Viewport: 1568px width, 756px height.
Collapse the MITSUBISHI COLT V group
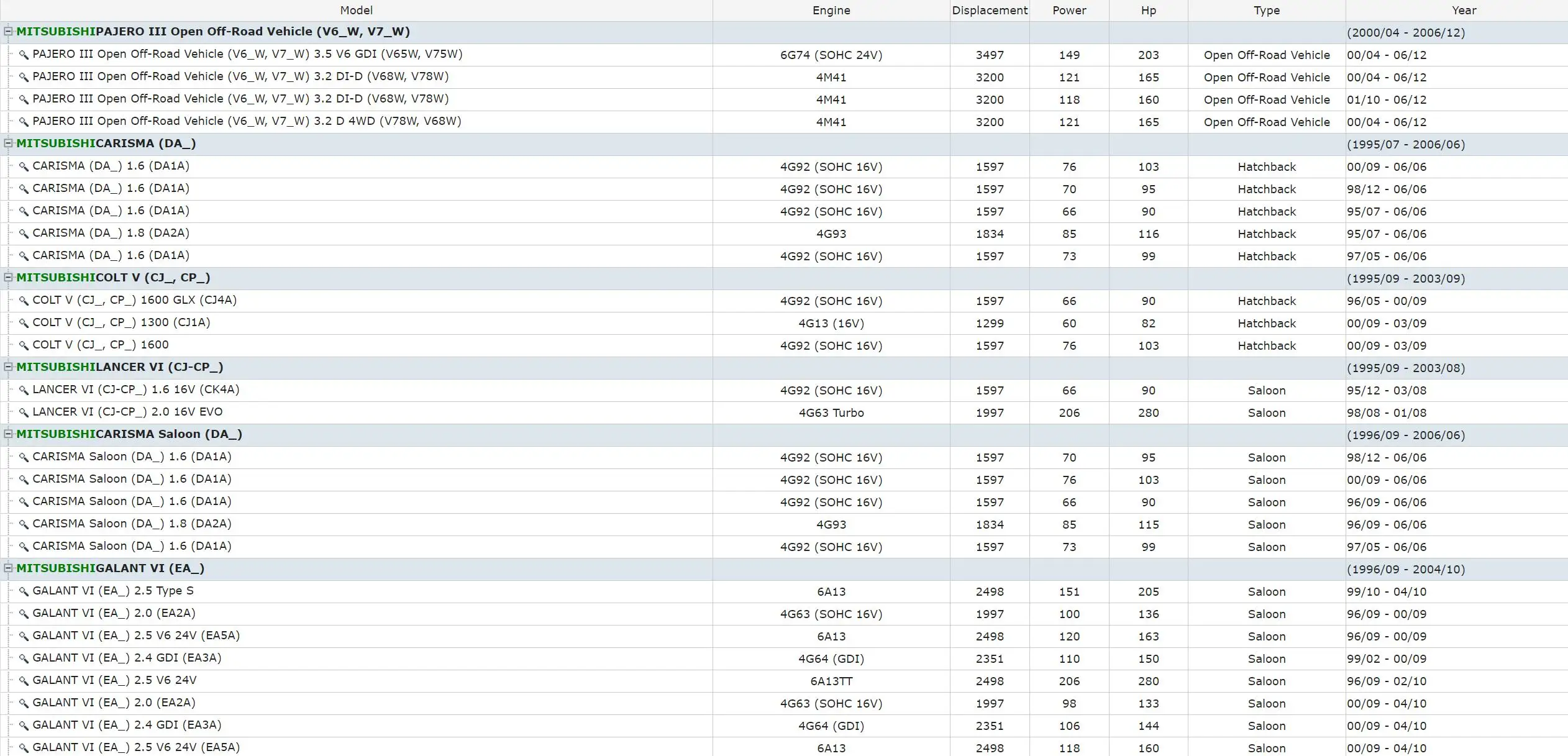point(8,277)
